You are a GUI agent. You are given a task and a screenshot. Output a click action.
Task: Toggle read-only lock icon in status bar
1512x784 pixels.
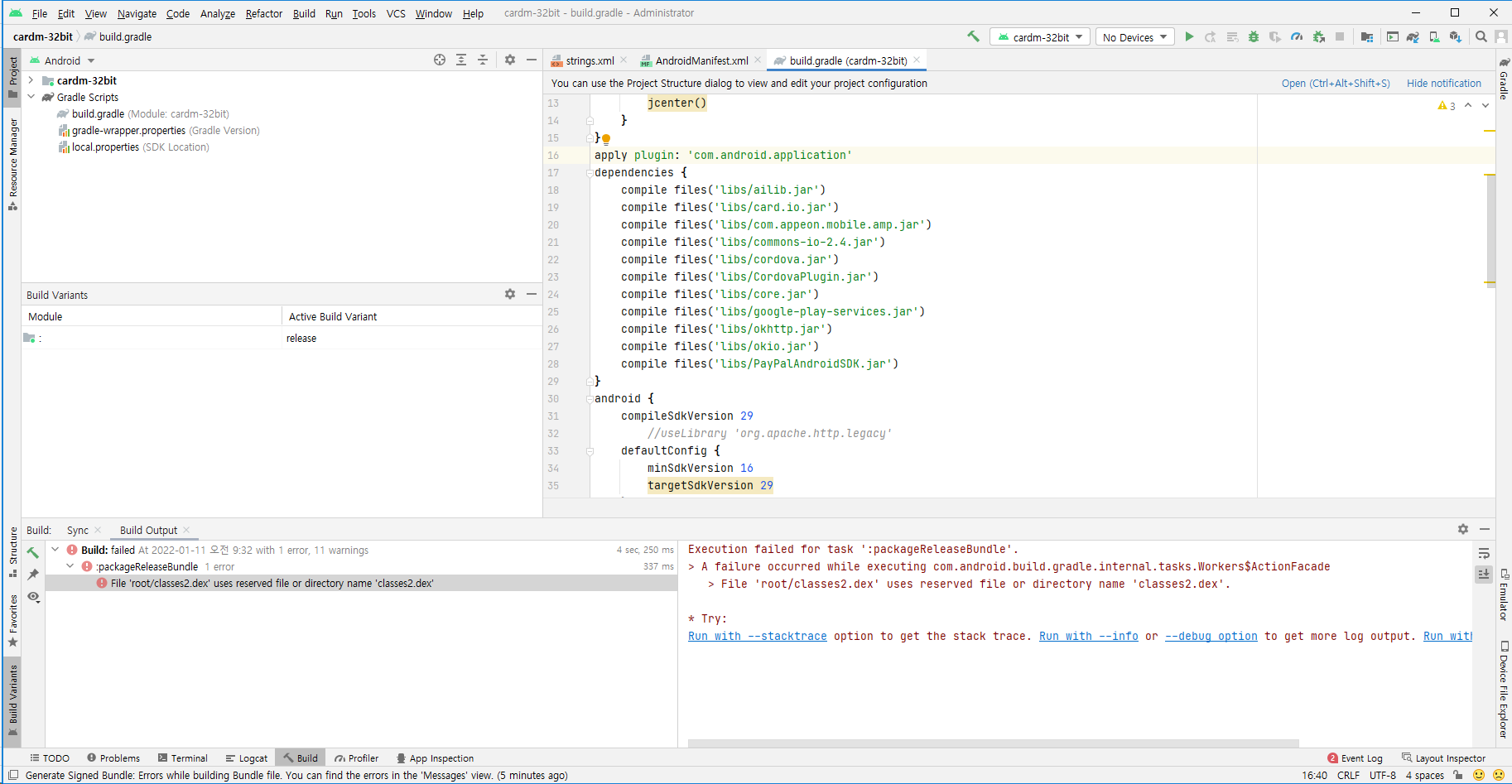point(1457,776)
